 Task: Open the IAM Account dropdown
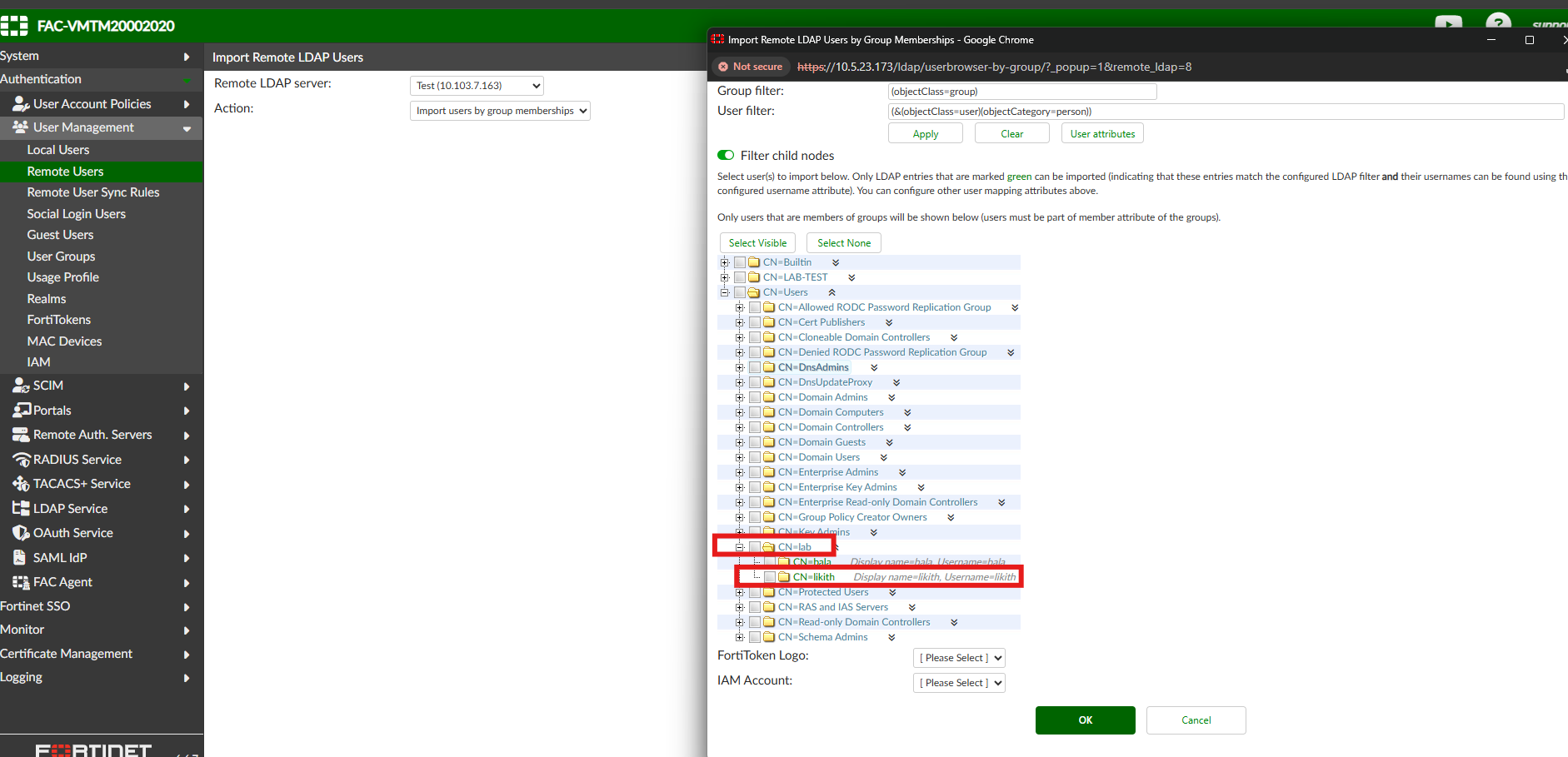tap(959, 683)
